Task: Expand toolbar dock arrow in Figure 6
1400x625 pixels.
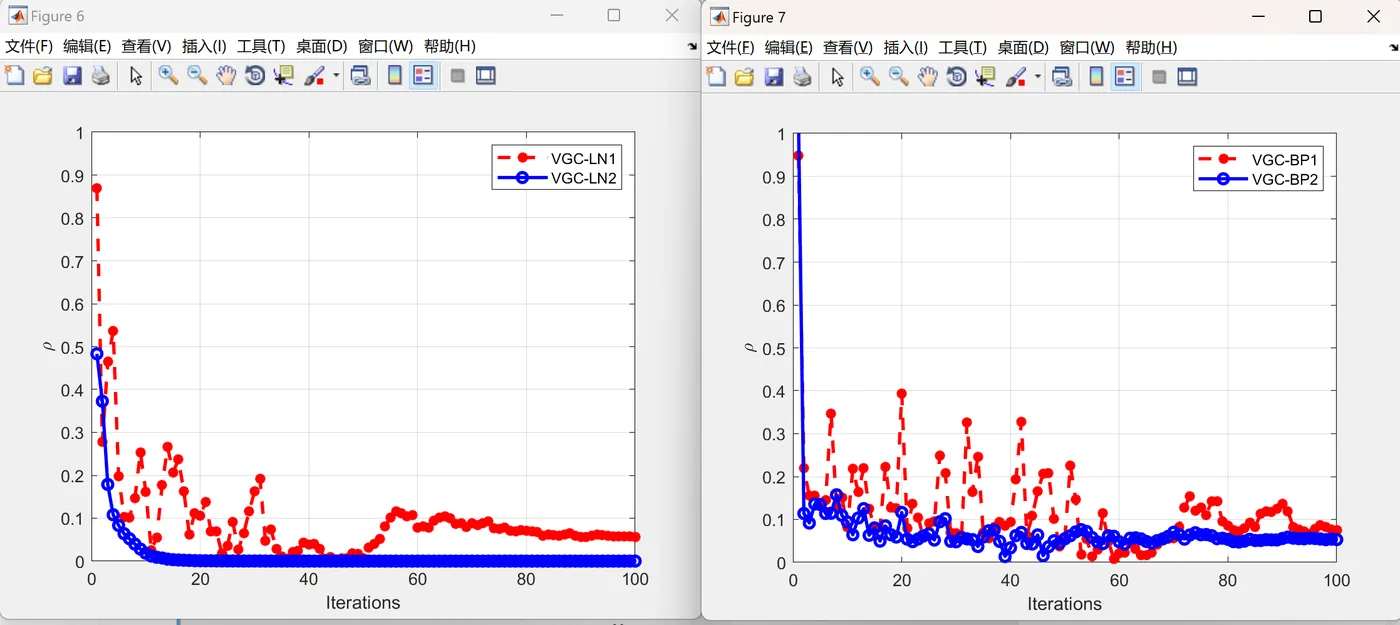Action: point(693,47)
